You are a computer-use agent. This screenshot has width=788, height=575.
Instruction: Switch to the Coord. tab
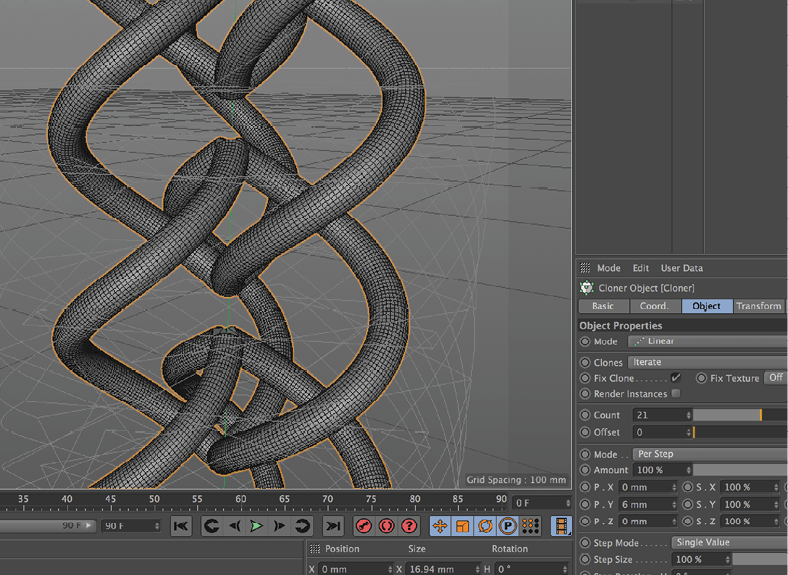pyautogui.click(x=654, y=306)
